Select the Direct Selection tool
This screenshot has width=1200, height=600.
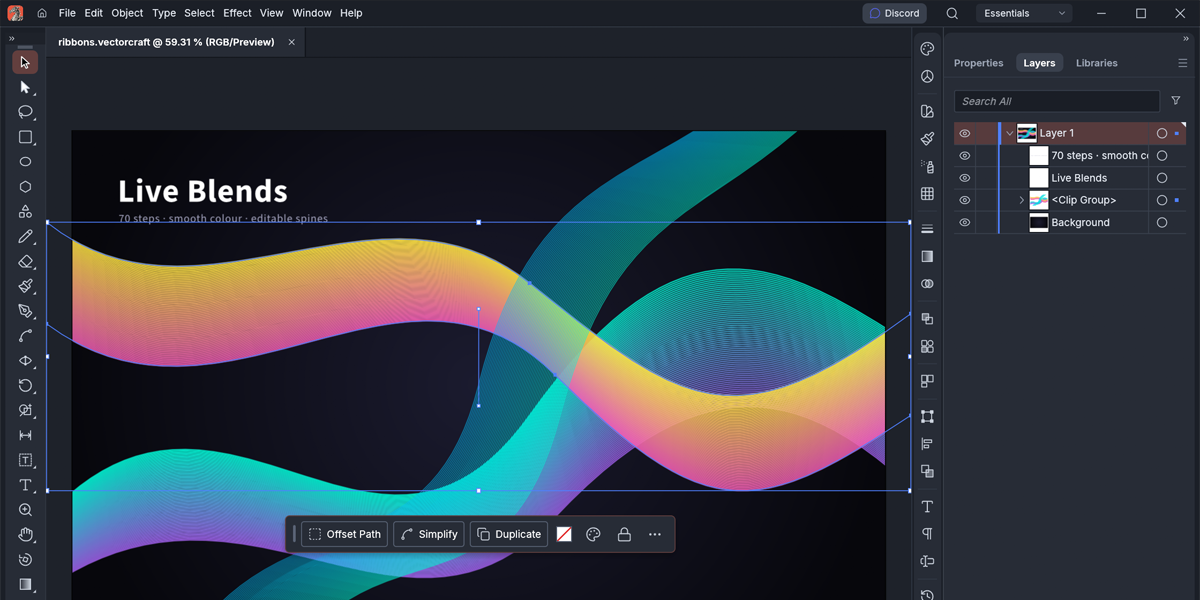[x=25, y=87]
